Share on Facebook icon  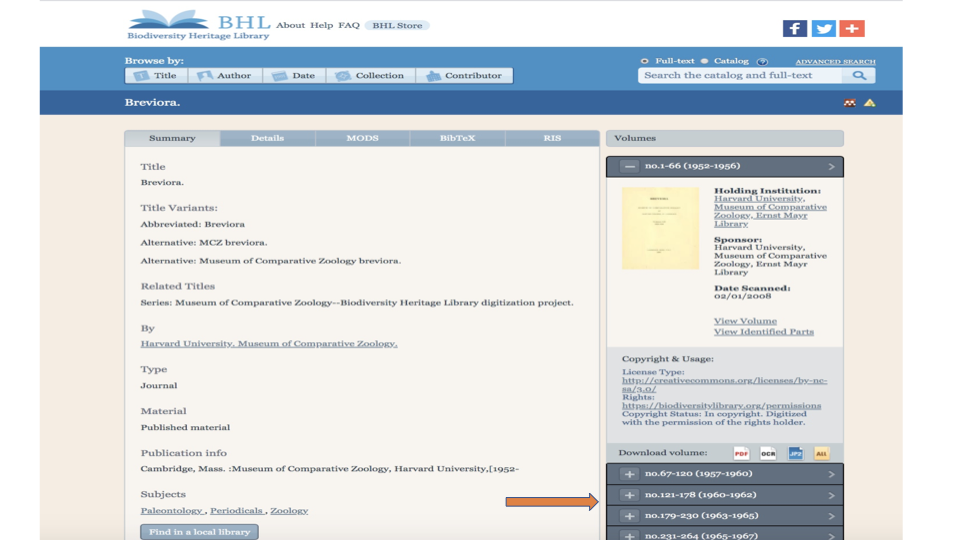pyautogui.click(x=794, y=28)
